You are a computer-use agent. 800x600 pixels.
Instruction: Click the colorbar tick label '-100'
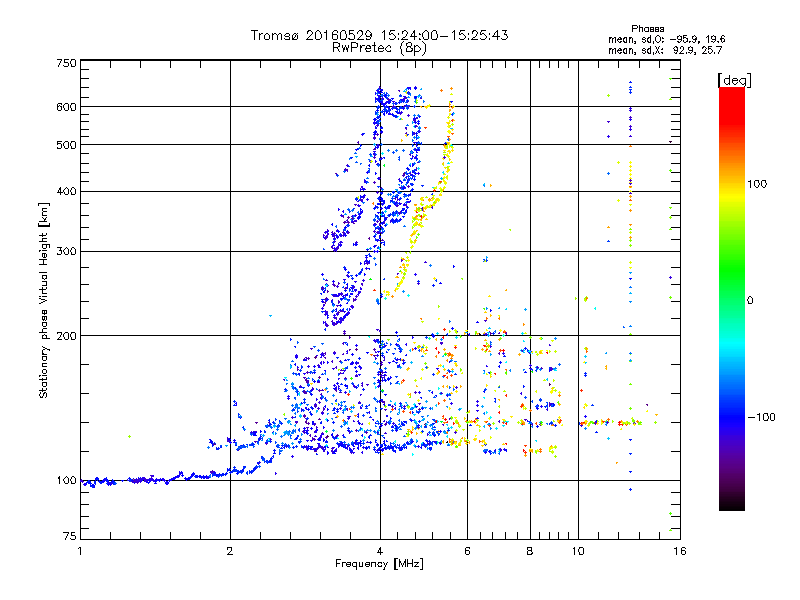point(762,417)
